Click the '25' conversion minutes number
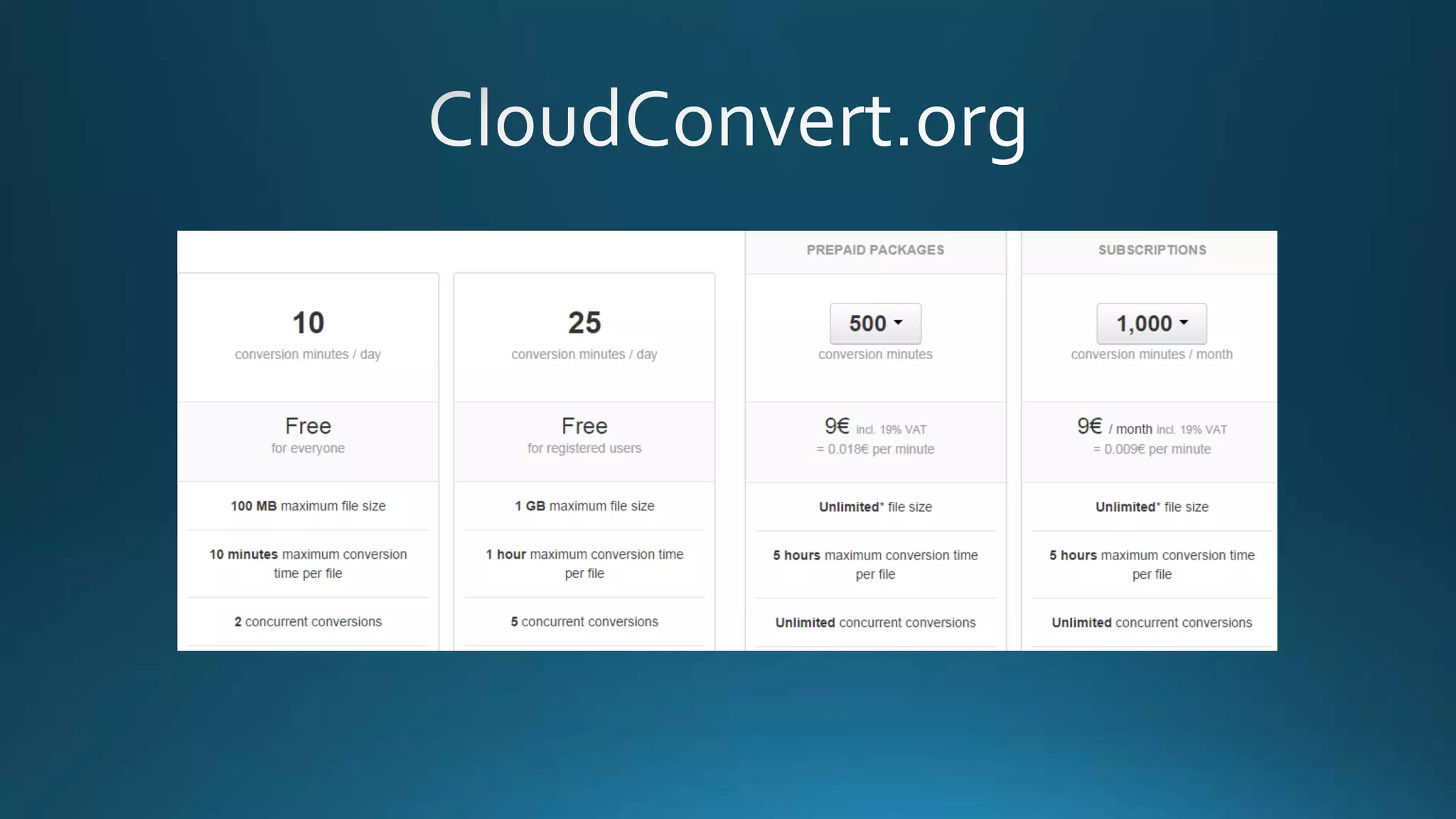 tap(584, 323)
